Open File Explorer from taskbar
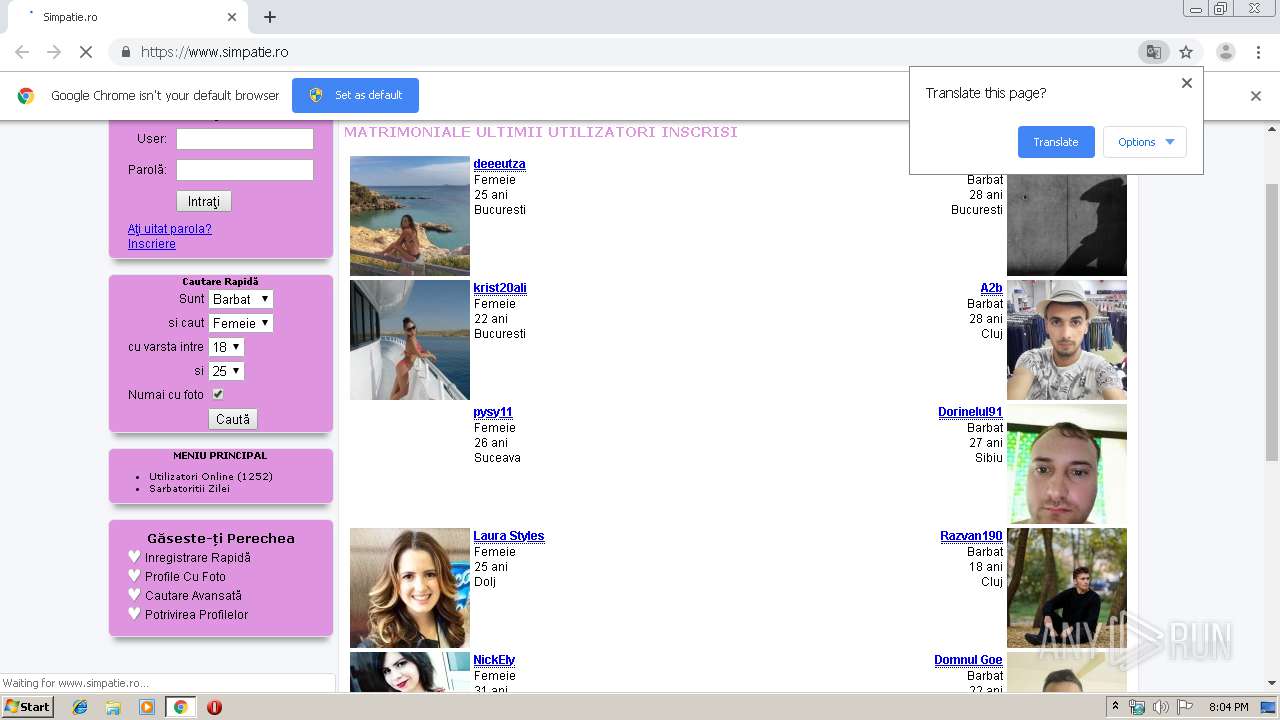The width and height of the screenshot is (1280, 720). [x=113, y=707]
